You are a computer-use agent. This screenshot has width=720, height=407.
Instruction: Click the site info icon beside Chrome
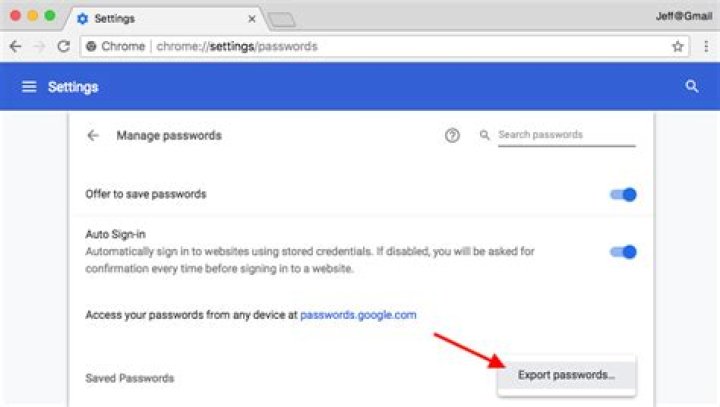click(91, 46)
